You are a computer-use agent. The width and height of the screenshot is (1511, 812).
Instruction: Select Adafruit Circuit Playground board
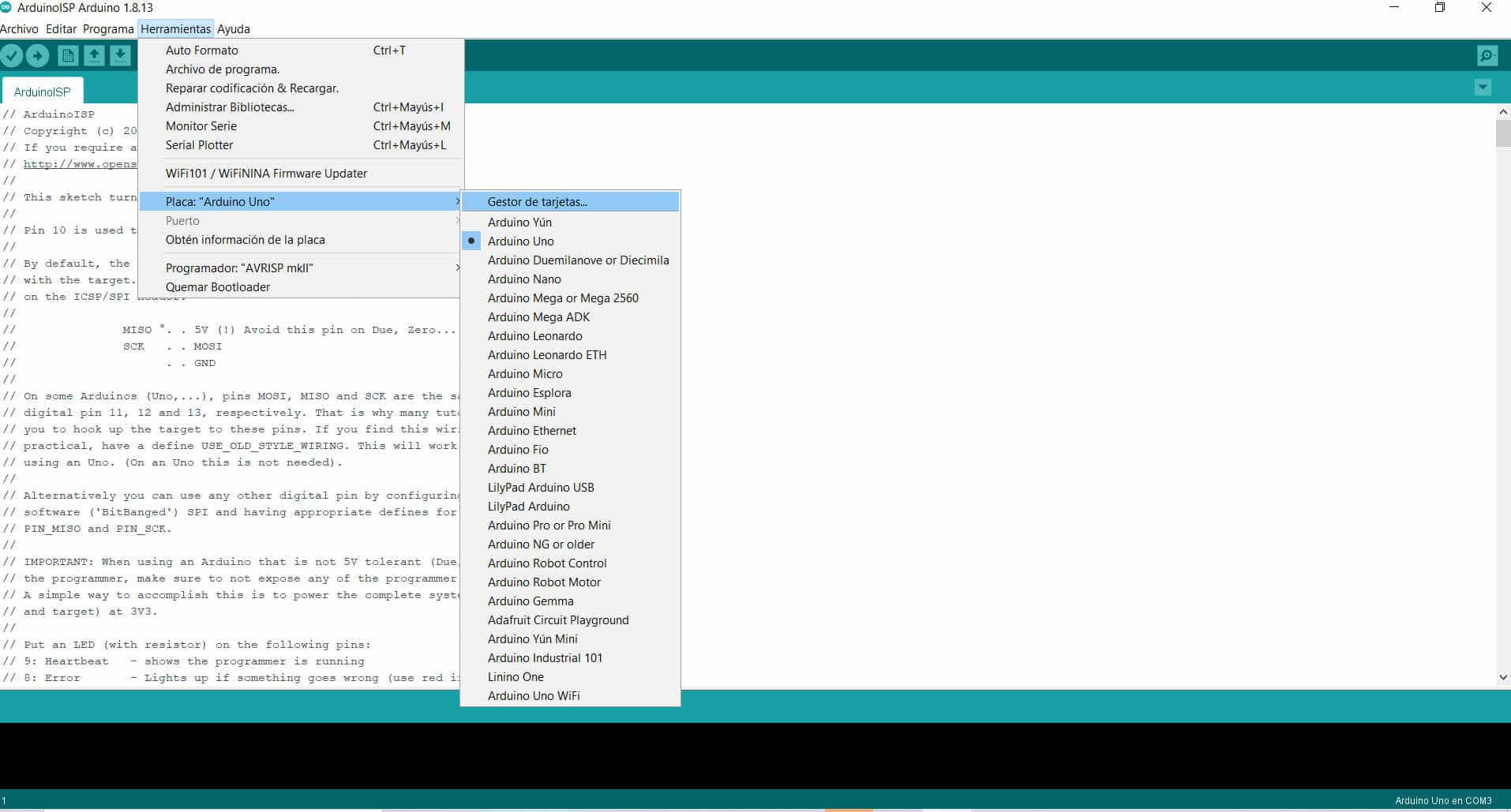tap(570, 620)
